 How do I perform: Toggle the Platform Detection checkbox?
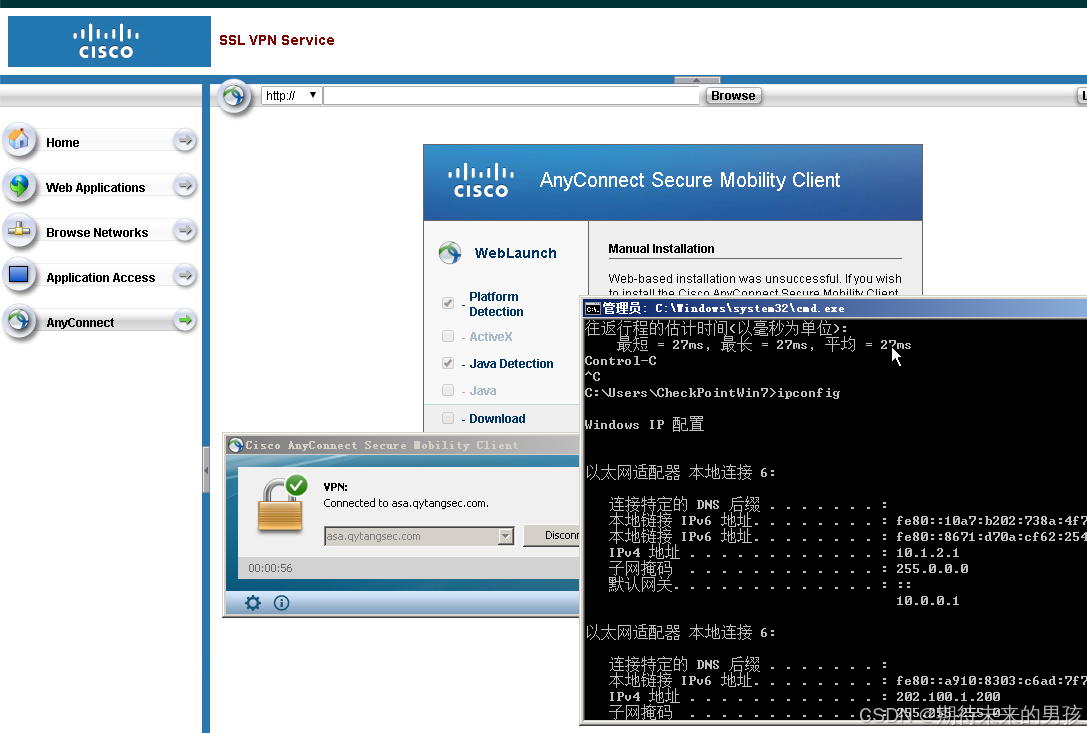pyautogui.click(x=448, y=303)
